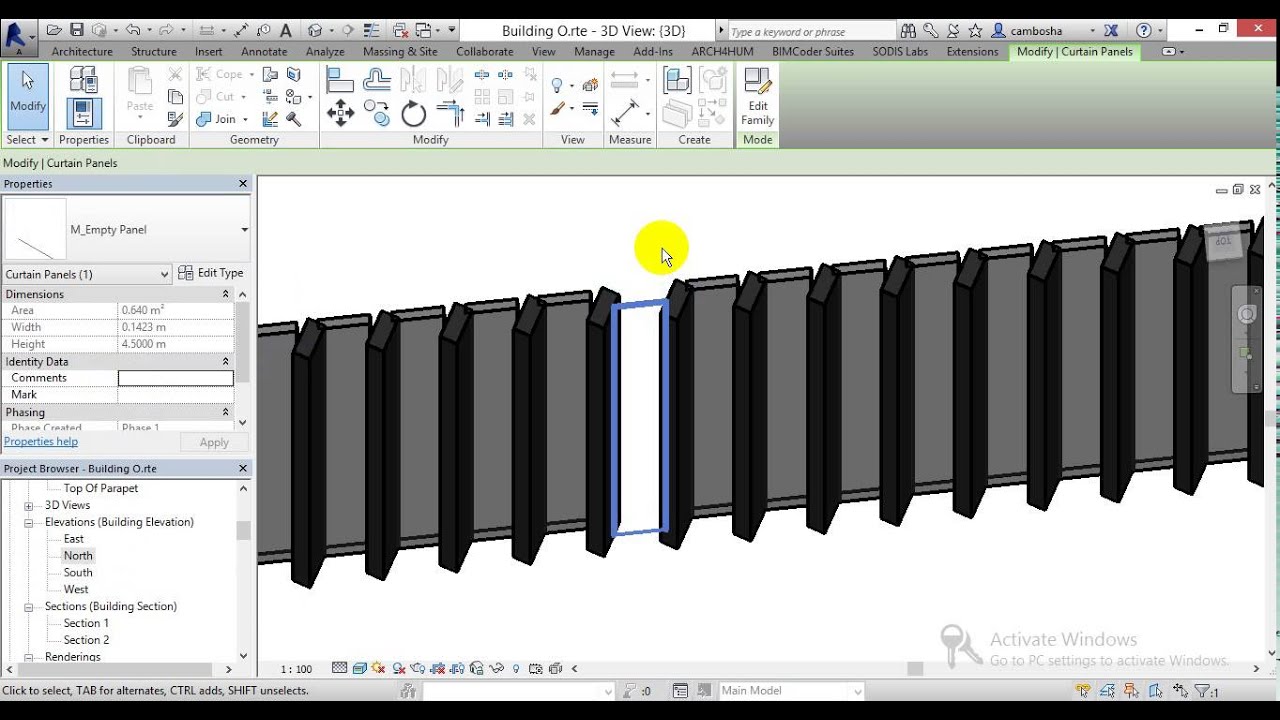The image size is (1280, 720).
Task: Click the Create Assembly icon
Action: (x=677, y=80)
